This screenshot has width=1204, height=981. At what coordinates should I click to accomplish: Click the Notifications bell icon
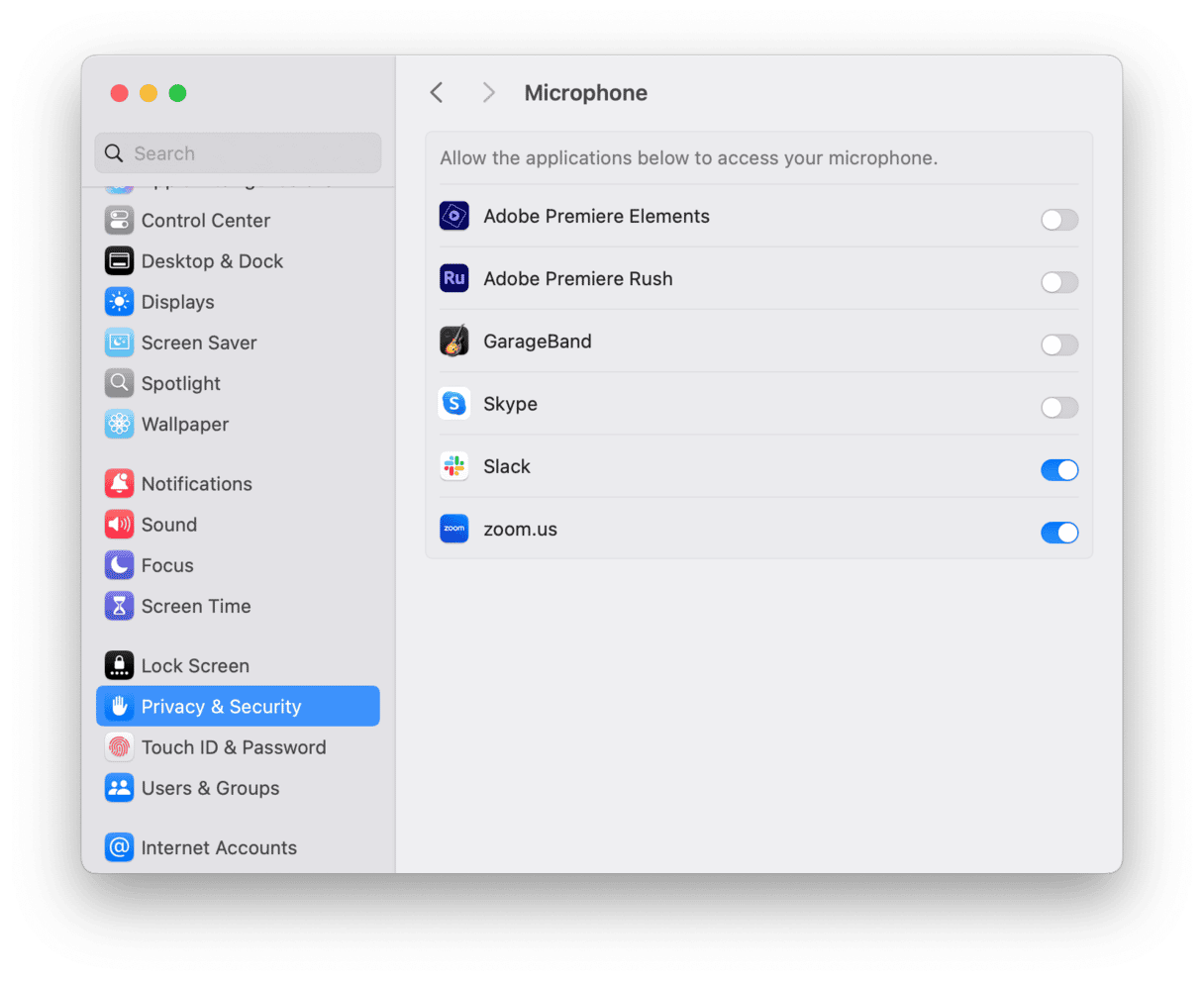pyautogui.click(x=119, y=483)
